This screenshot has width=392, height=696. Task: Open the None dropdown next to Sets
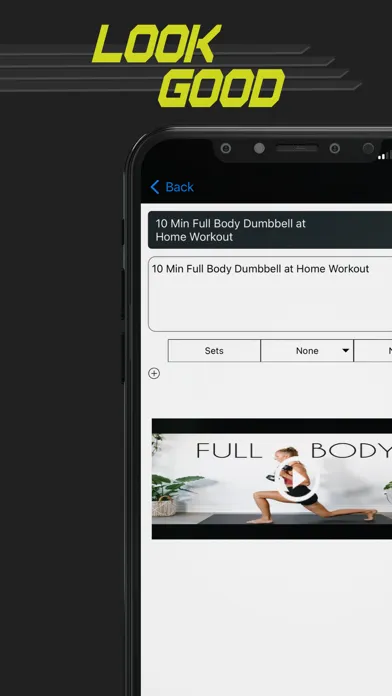pos(307,351)
